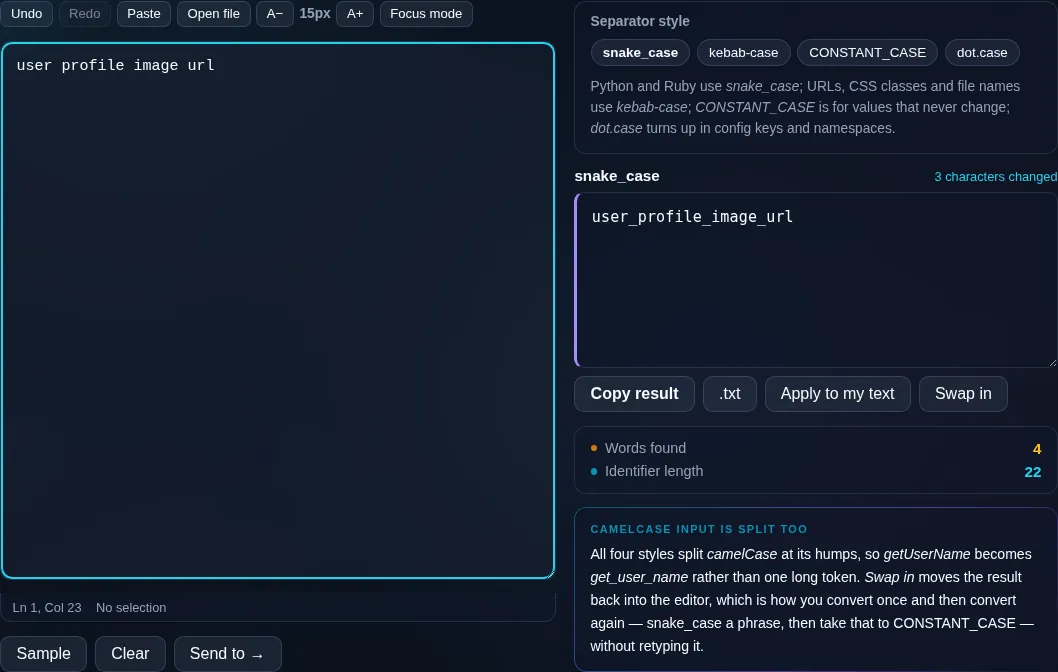This screenshot has height=672, width=1058.
Task: Click the Separator style heading
Action: click(640, 21)
